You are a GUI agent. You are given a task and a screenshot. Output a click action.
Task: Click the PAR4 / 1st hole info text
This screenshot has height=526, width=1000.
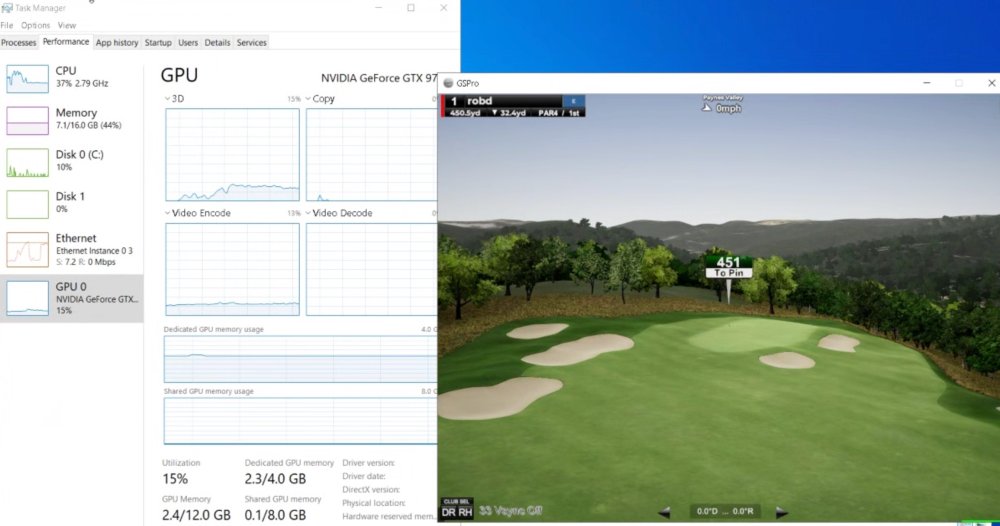pyautogui.click(x=559, y=113)
